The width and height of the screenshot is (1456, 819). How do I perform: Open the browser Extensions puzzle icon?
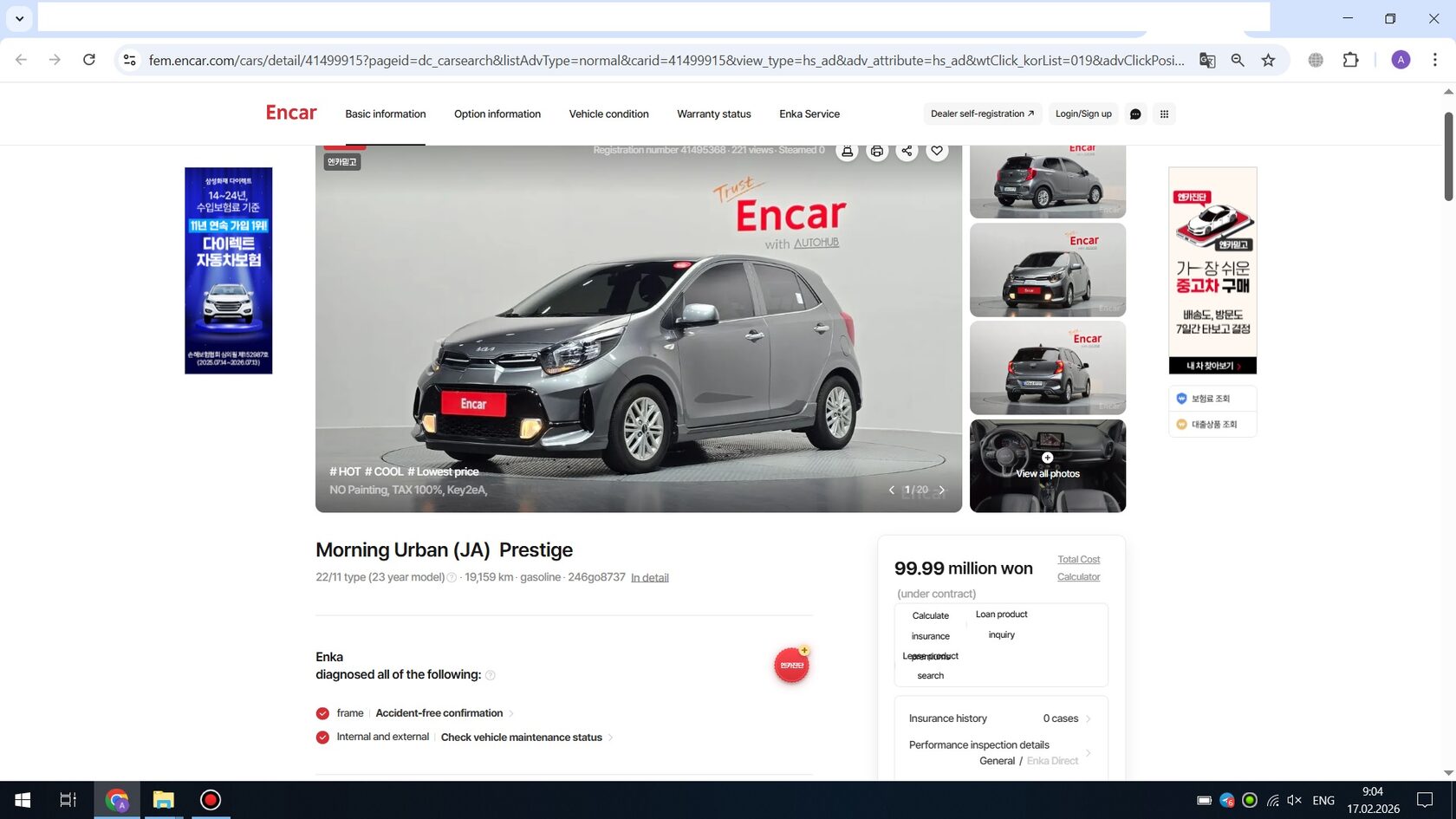pos(1350,60)
